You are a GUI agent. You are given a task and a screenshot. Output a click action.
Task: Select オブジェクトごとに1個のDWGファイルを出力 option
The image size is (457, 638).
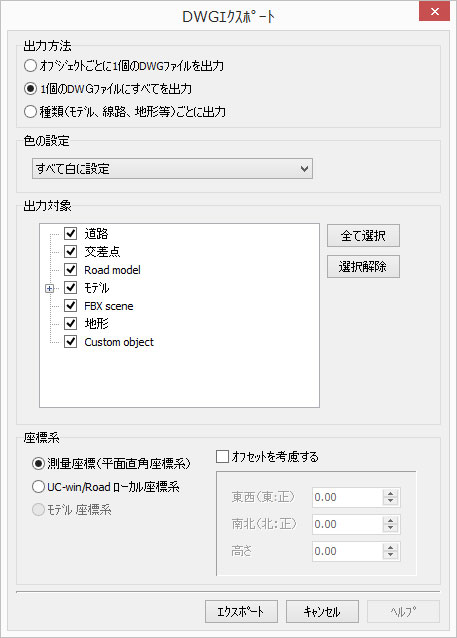(30, 66)
